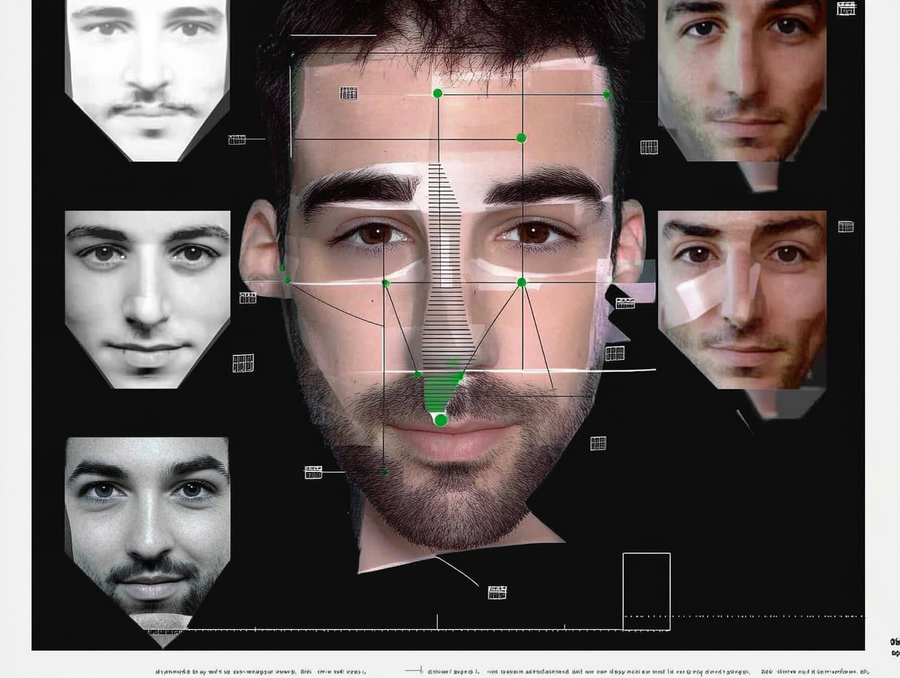Click the green landmark dot at forehead's right edge
The height and width of the screenshot is (678, 900).
[x=607, y=94]
